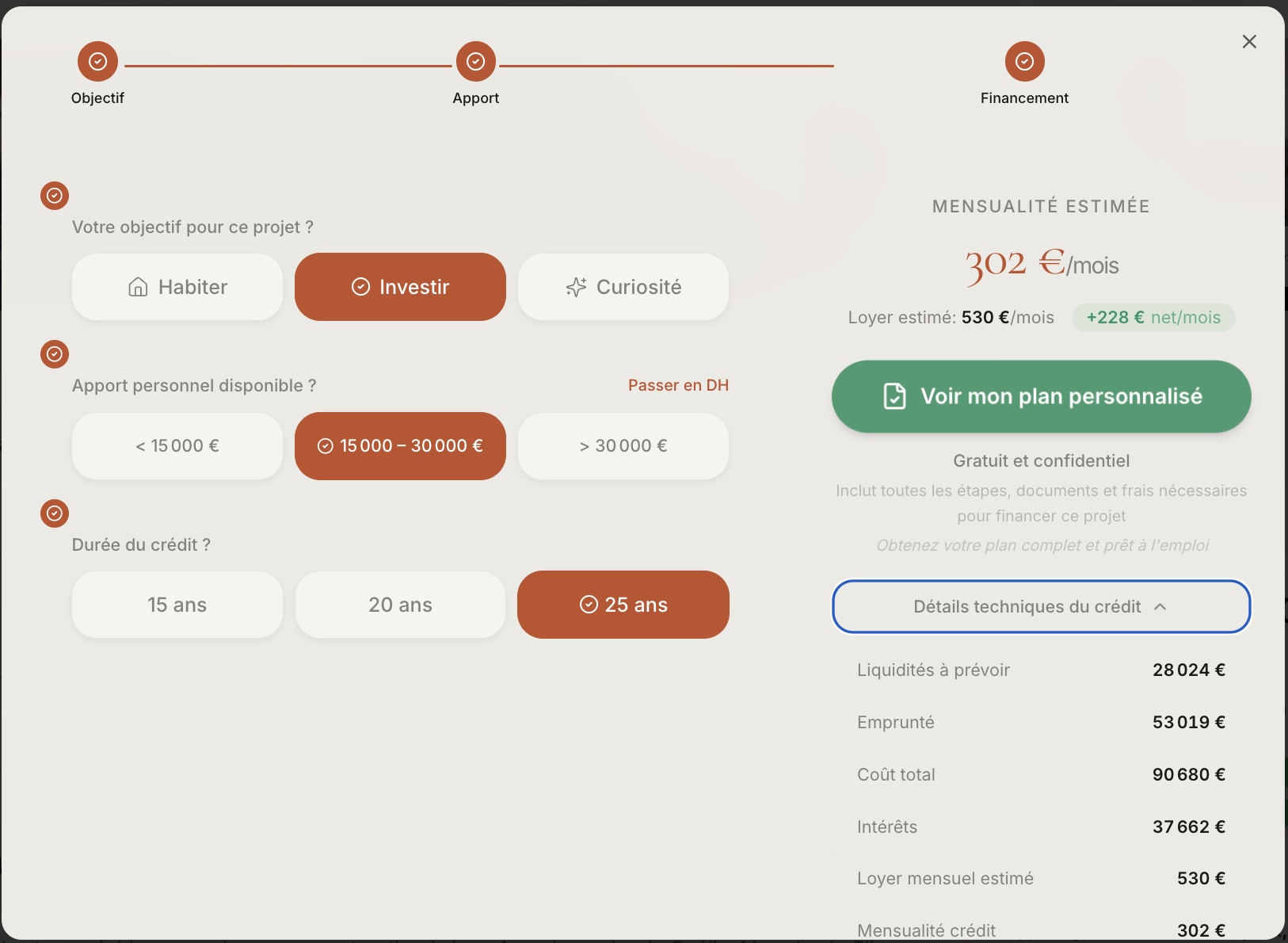1288x943 pixels.
Task: Go to the Apport step circle
Action: (475, 61)
